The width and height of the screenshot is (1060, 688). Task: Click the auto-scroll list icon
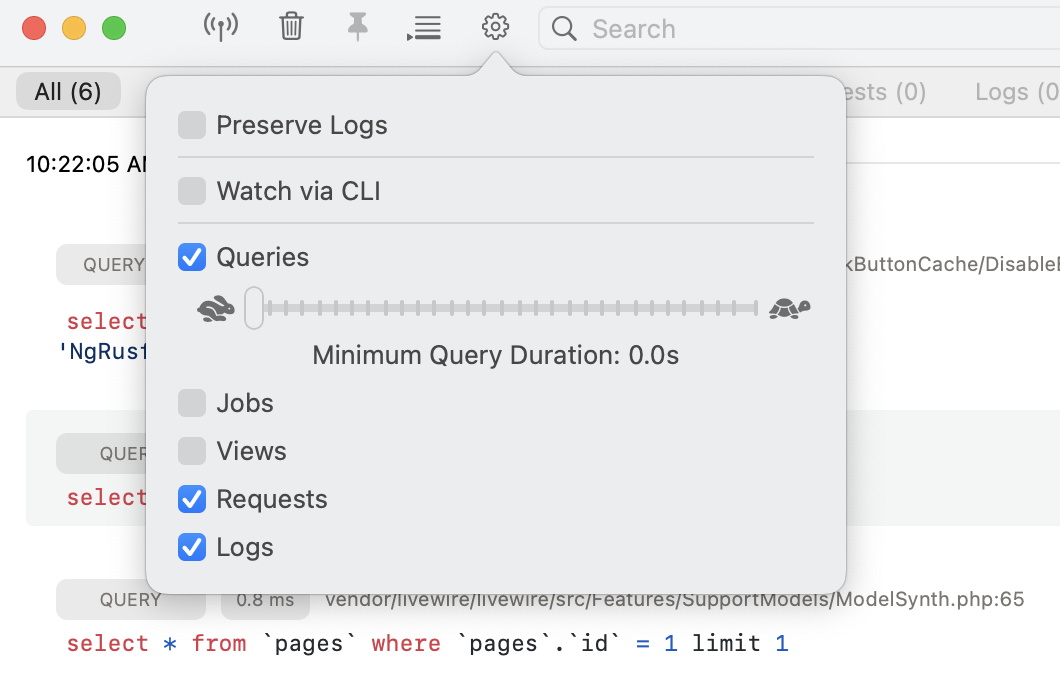click(424, 28)
